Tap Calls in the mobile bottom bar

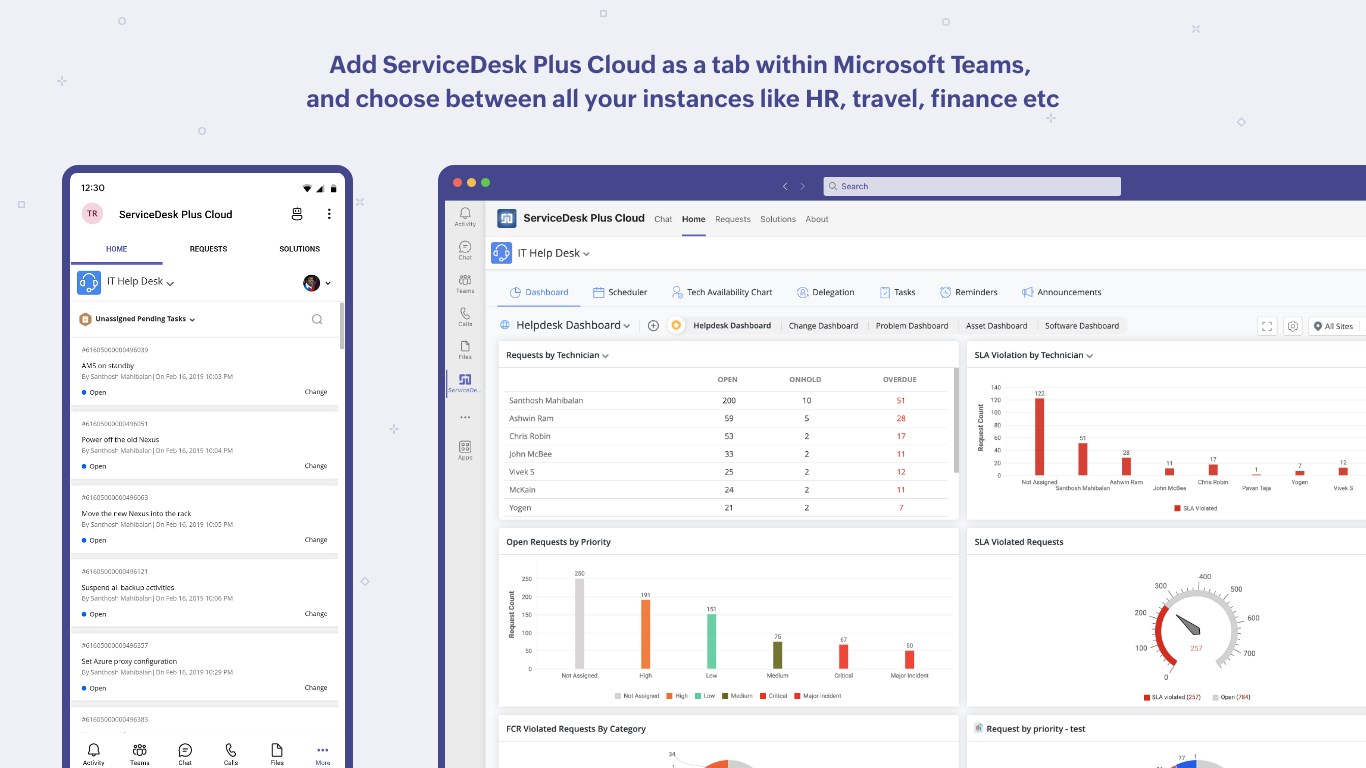[x=231, y=754]
